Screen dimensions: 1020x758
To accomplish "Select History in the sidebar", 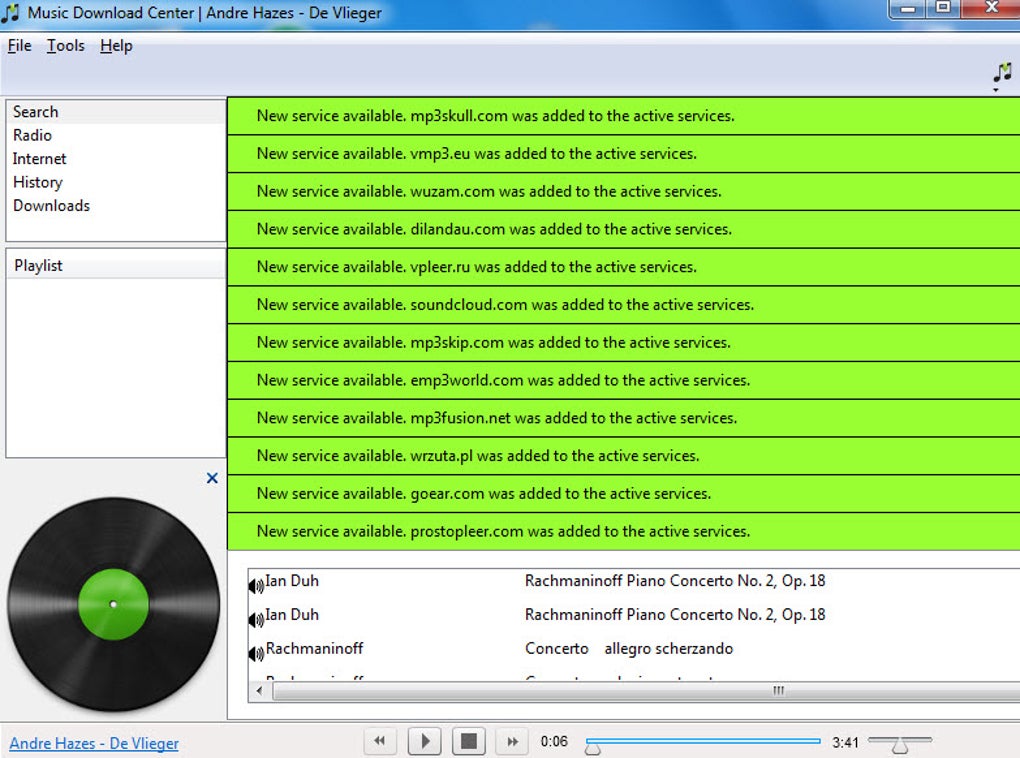I will click(116, 182).
